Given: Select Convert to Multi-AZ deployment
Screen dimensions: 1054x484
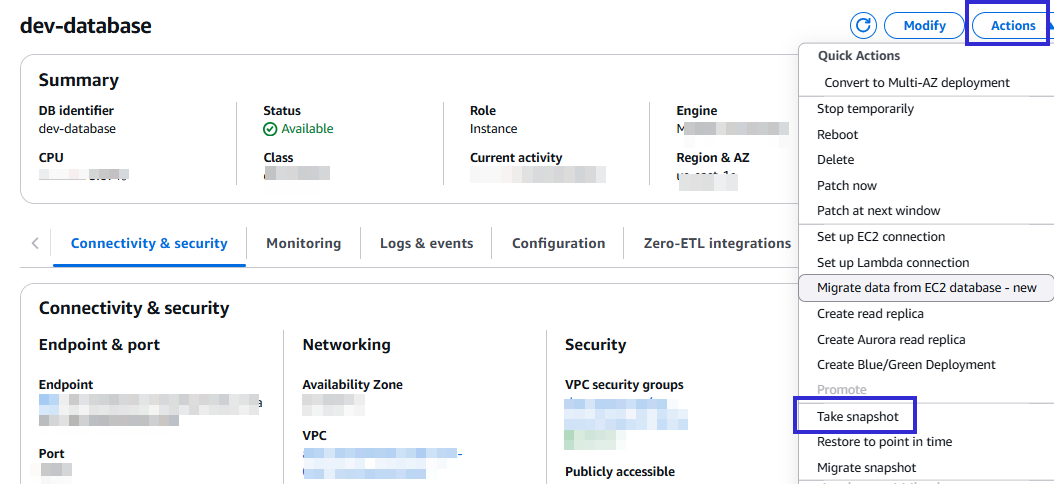Looking at the screenshot, I should tap(917, 83).
